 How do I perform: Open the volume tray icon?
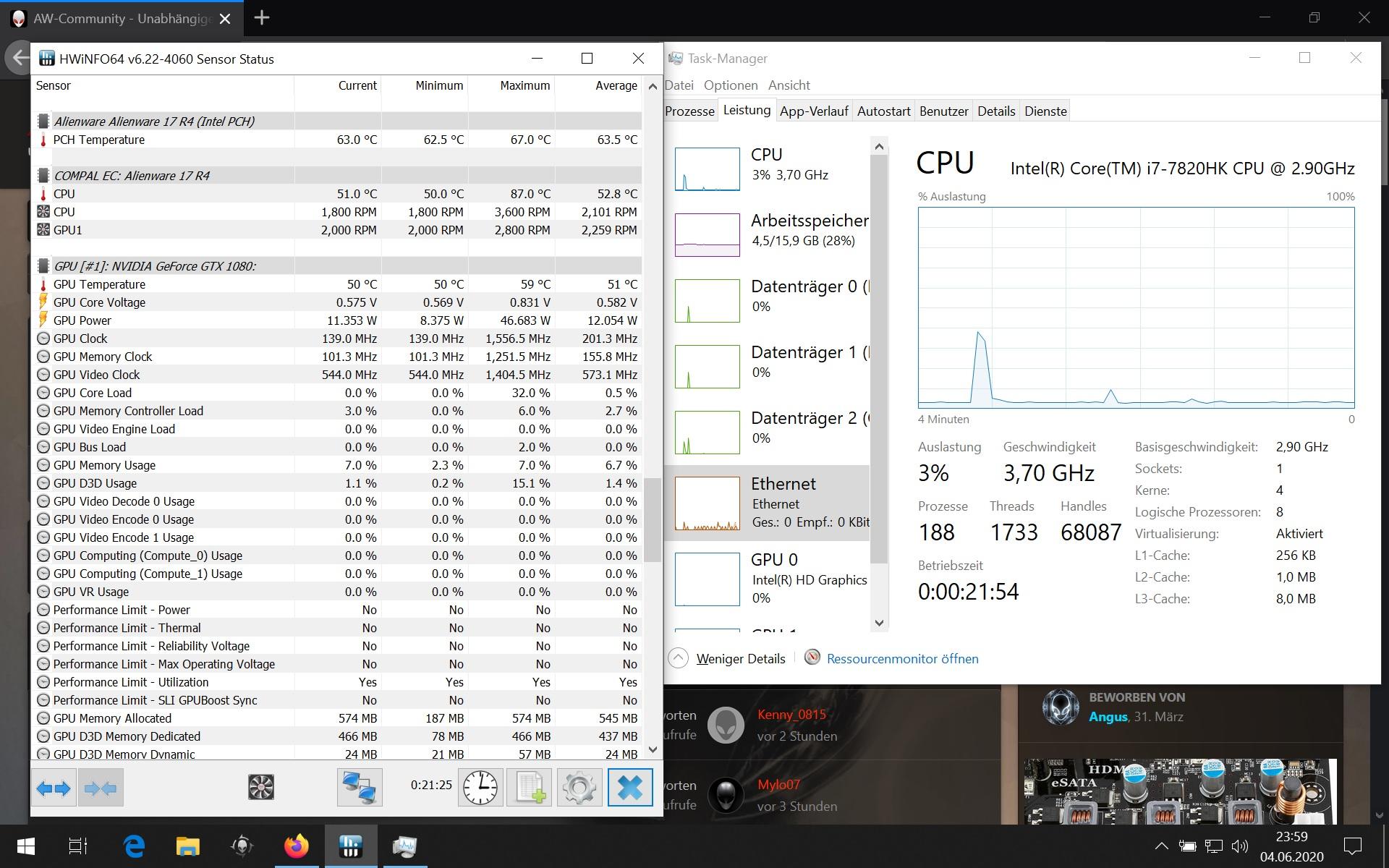(x=1239, y=846)
